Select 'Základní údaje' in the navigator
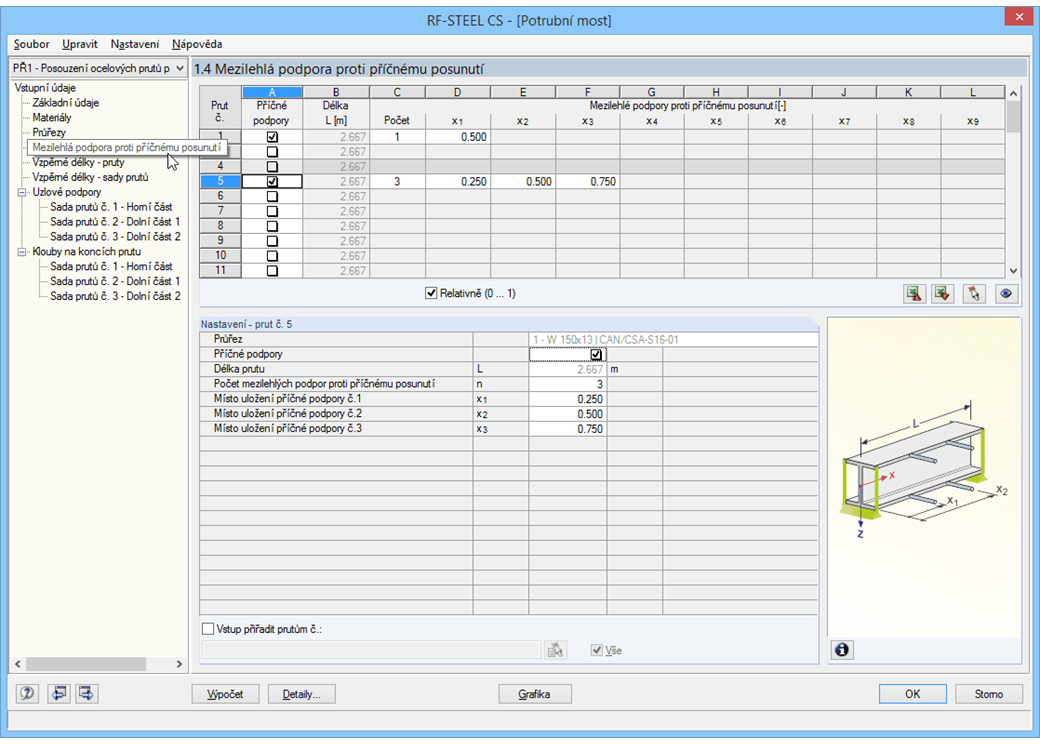 point(66,103)
